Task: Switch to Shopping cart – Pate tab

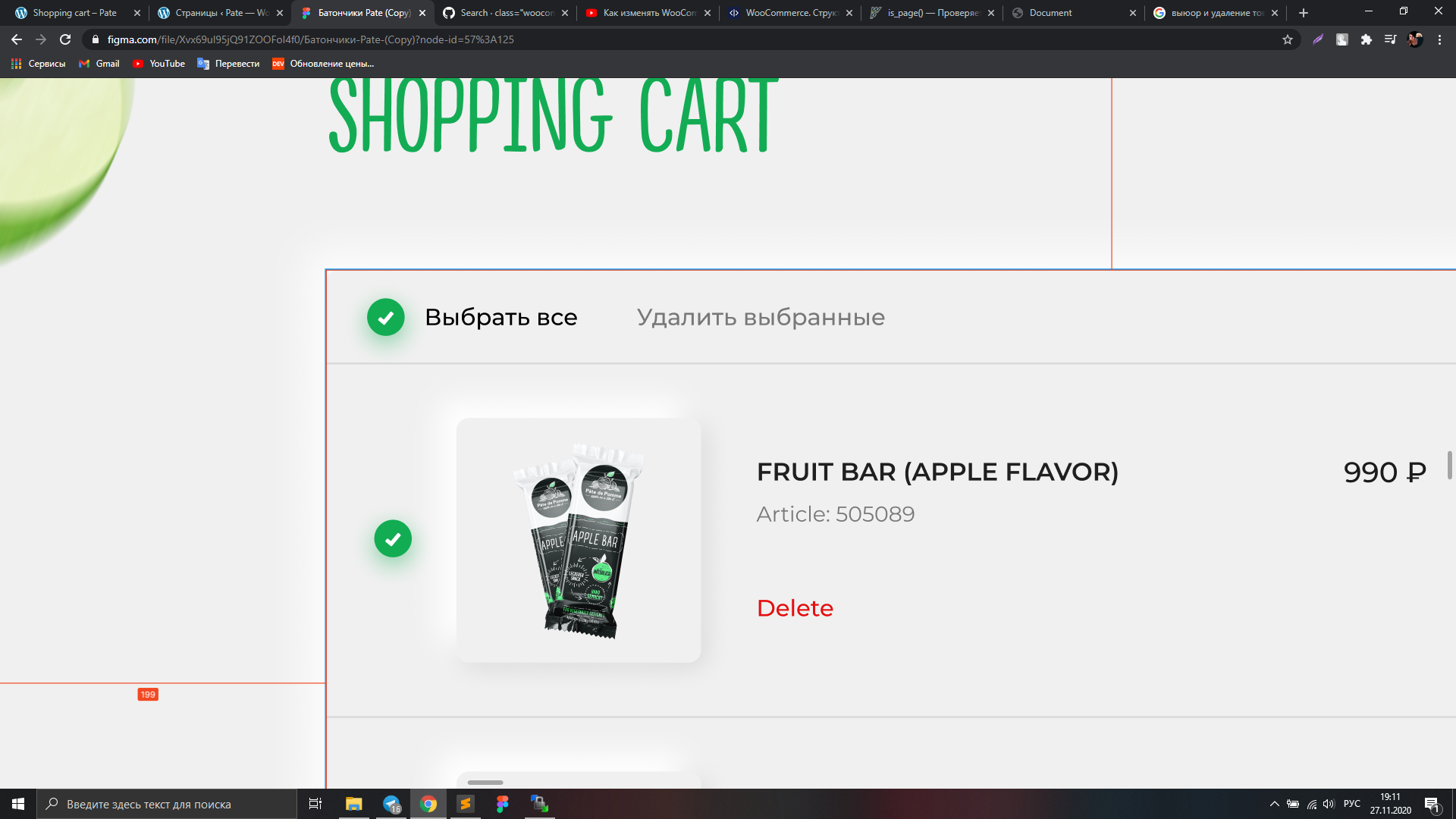Action: pos(76,13)
